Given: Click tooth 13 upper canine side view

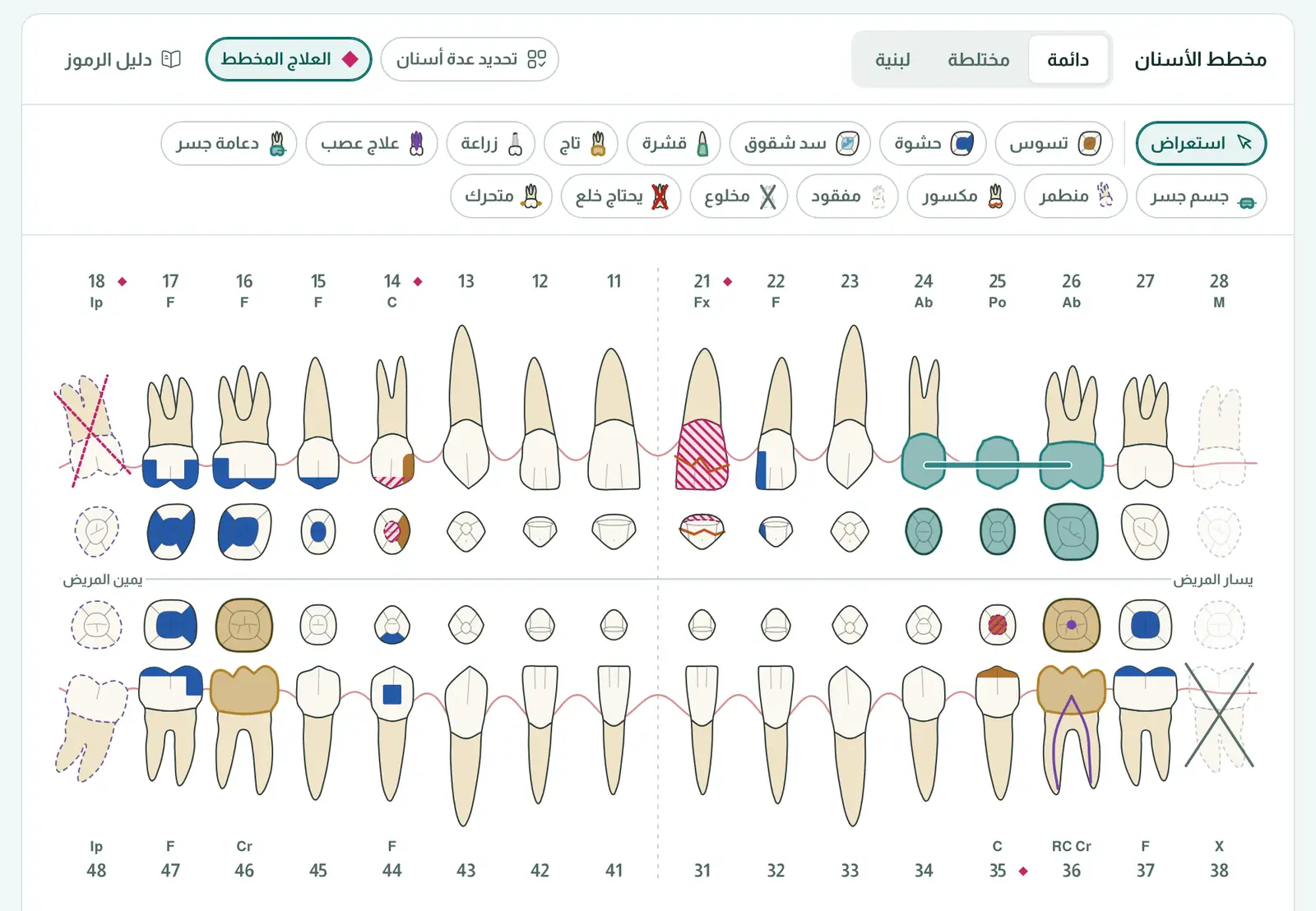Looking at the screenshot, I should pos(466,407).
